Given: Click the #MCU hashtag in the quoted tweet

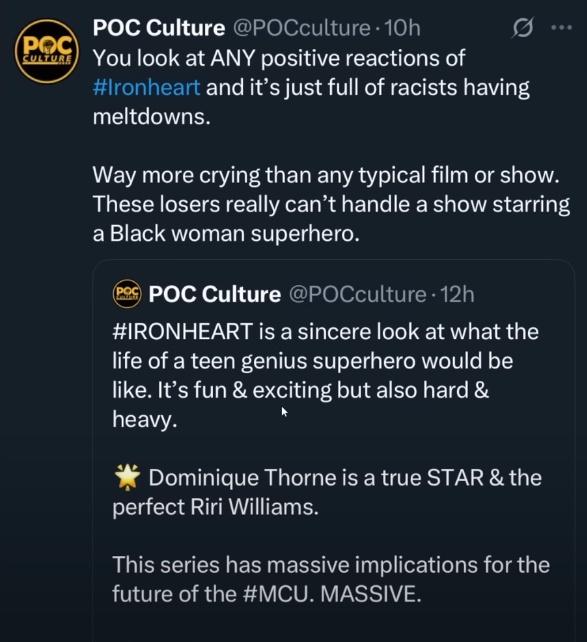Looking at the screenshot, I should (275, 594).
